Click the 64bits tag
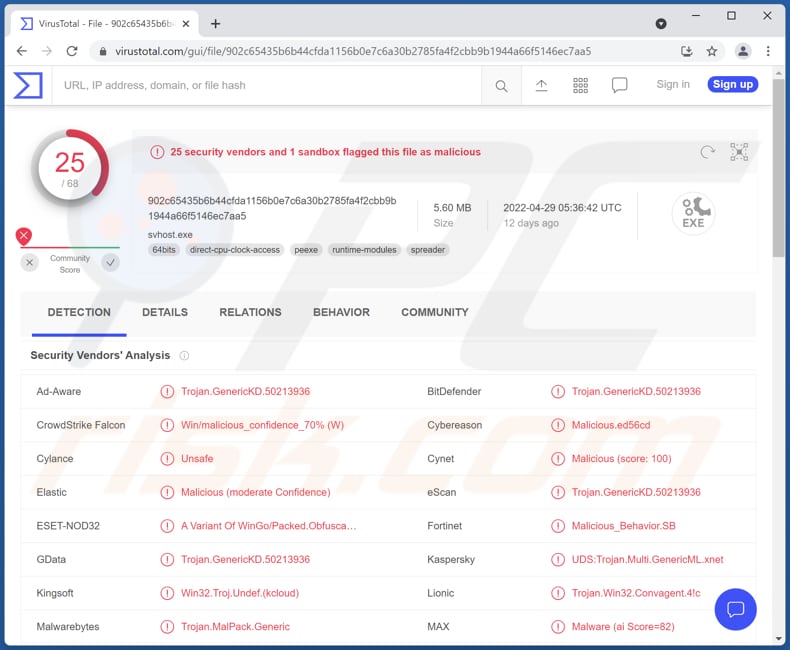Viewport: 790px width, 650px height. pos(164,250)
